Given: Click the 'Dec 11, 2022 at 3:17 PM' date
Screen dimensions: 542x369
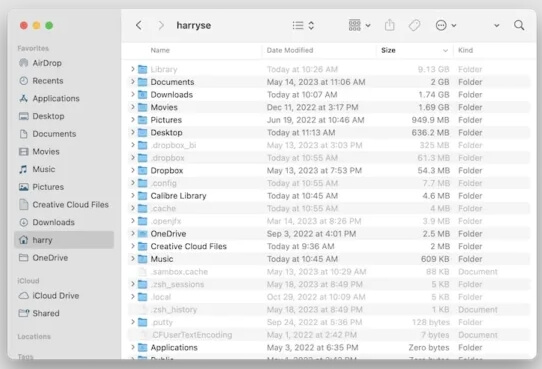Looking at the screenshot, I should click(312, 107).
